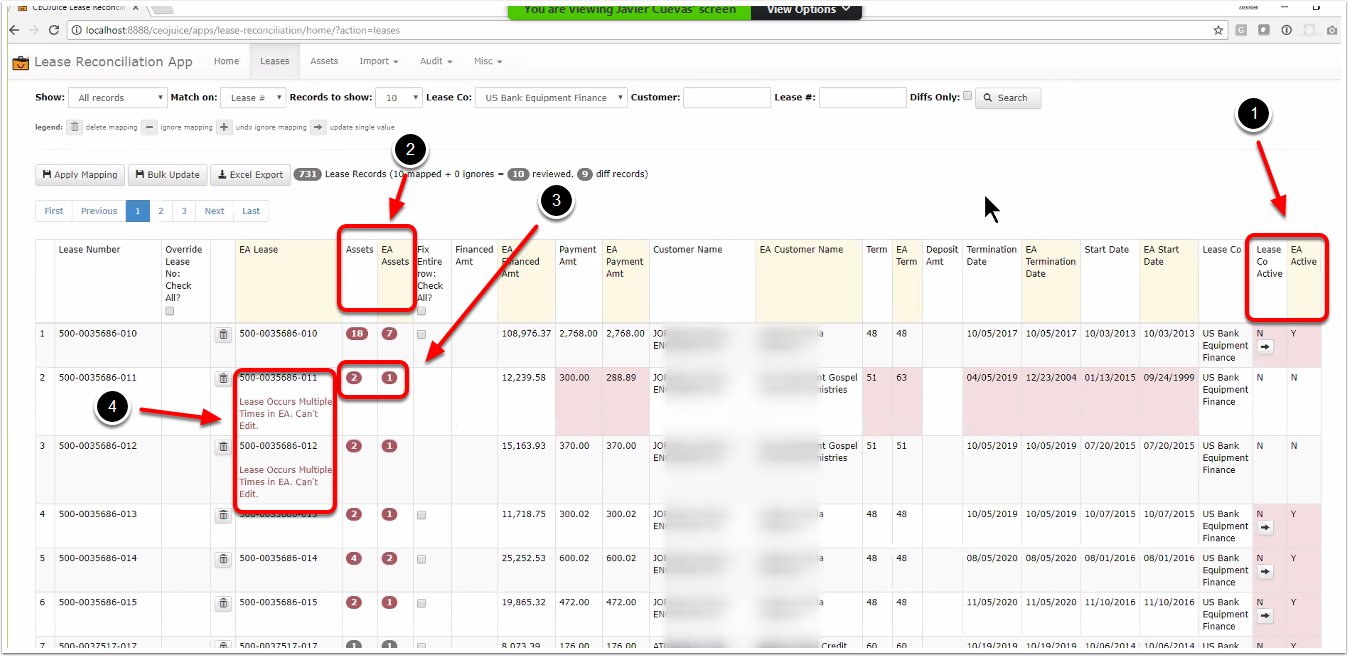Go to page 3 in pagination
1348x656 pixels.
[x=184, y=211]
